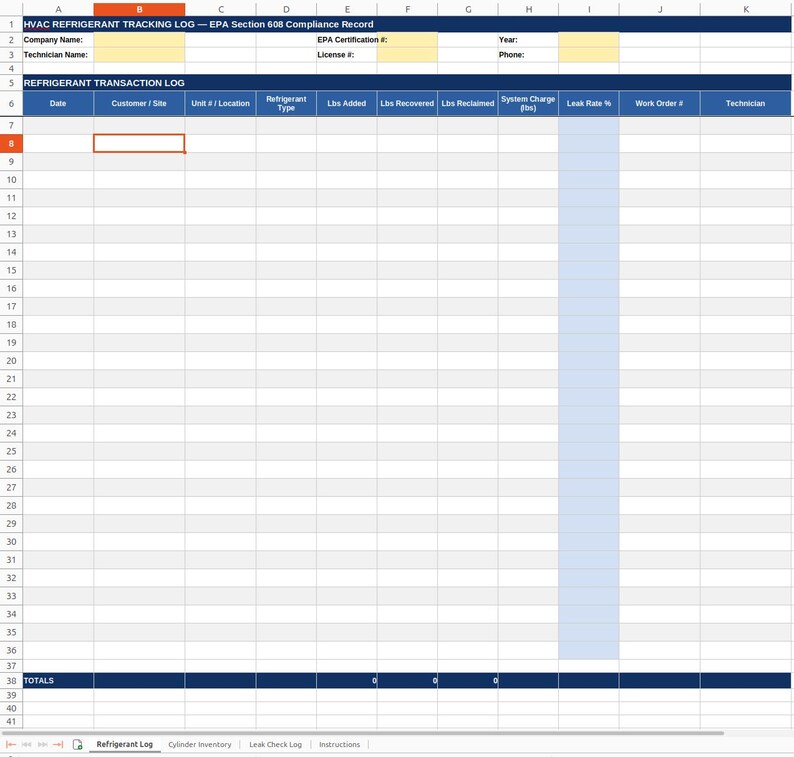This screenshot has width=794, height=757.
Task: Click the last sheet navigation arrow
Action: (x=58, y=744)
